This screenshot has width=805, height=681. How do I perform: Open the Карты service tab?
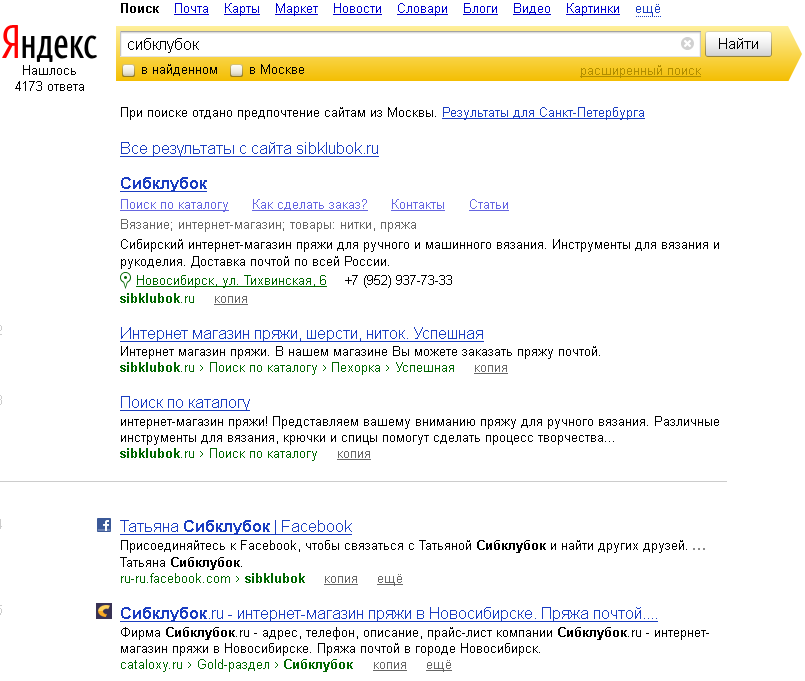[242, 9]
